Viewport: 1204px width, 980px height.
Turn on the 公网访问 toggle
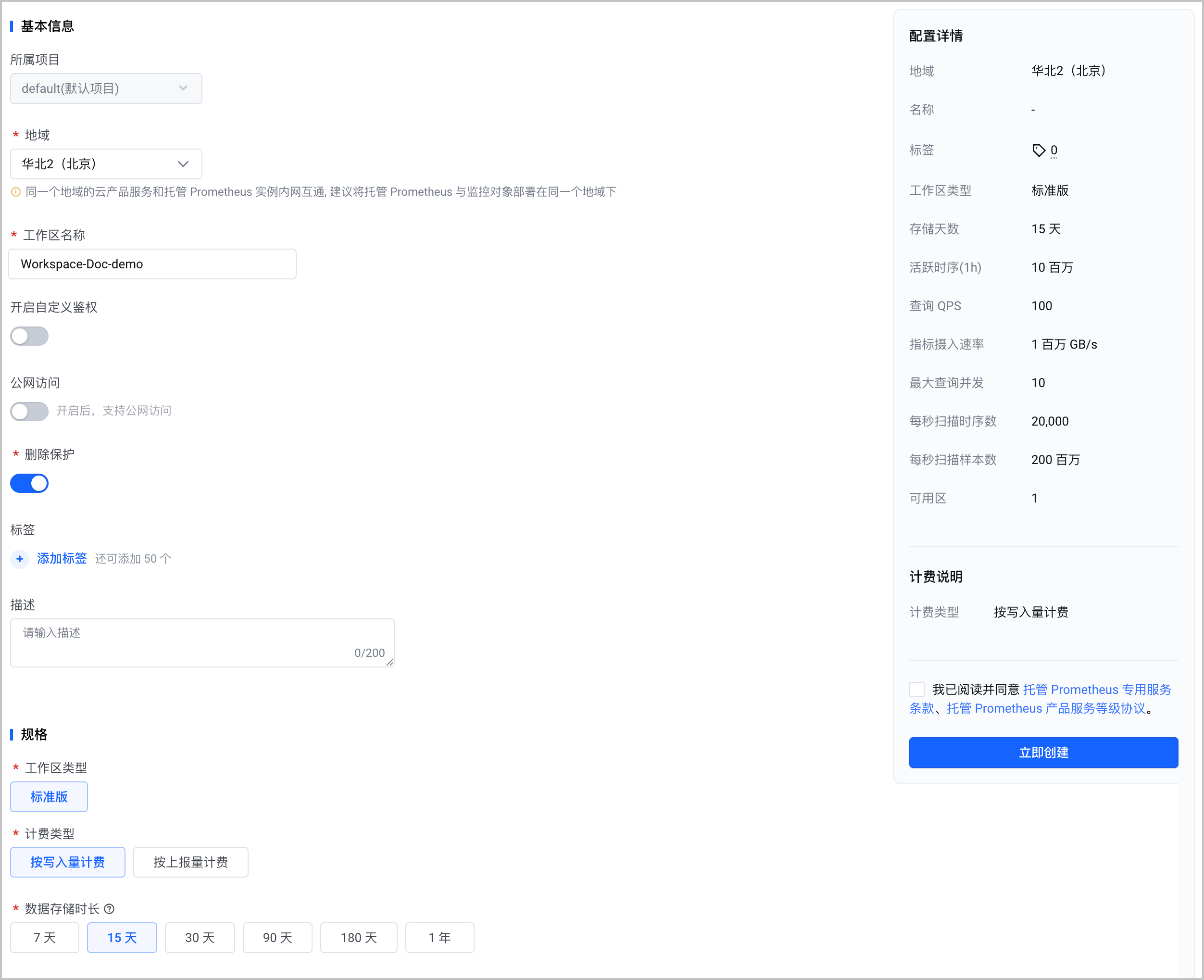[29, 411]
